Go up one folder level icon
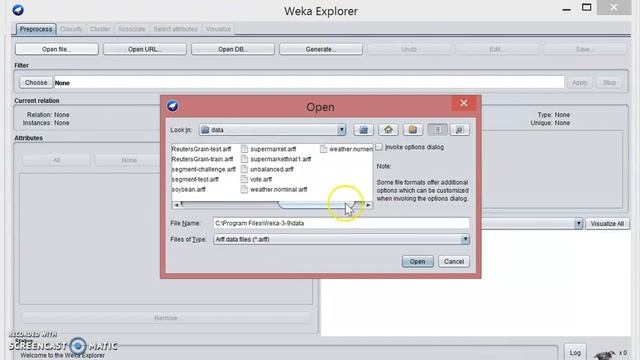Viewport: 640px width, 360px height. pos(363,130)
